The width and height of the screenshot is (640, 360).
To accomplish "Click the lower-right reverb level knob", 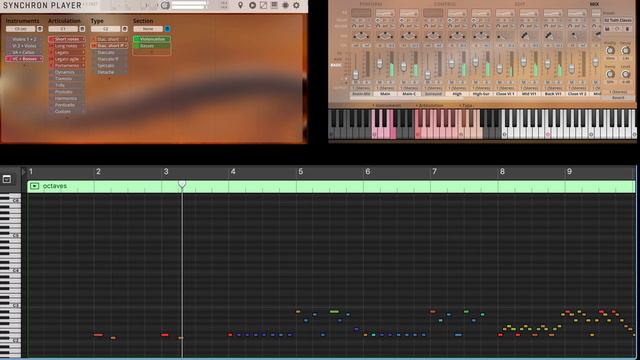I will click(x=625, y=74).
